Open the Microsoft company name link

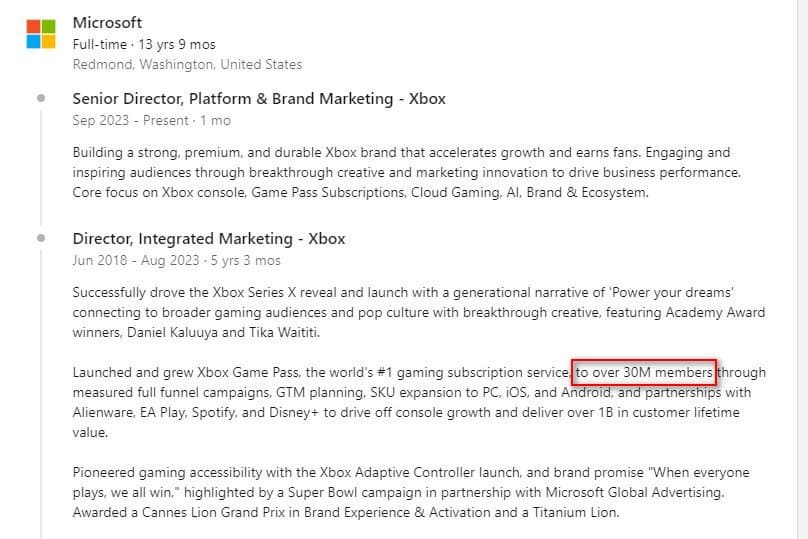click(107, 23)
